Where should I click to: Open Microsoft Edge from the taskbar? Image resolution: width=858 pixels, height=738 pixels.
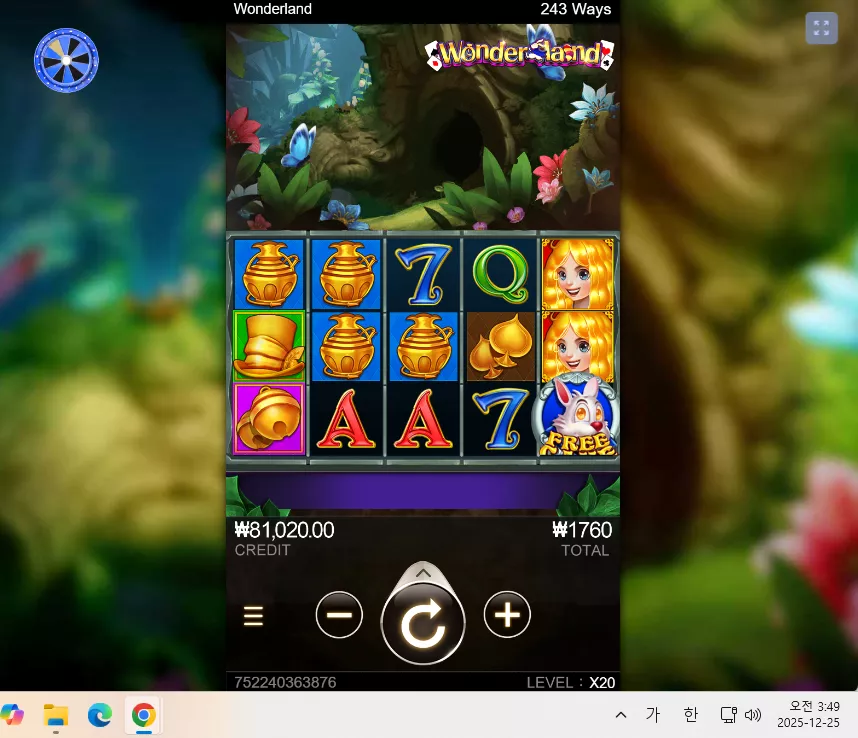click(x=100, y=714)
